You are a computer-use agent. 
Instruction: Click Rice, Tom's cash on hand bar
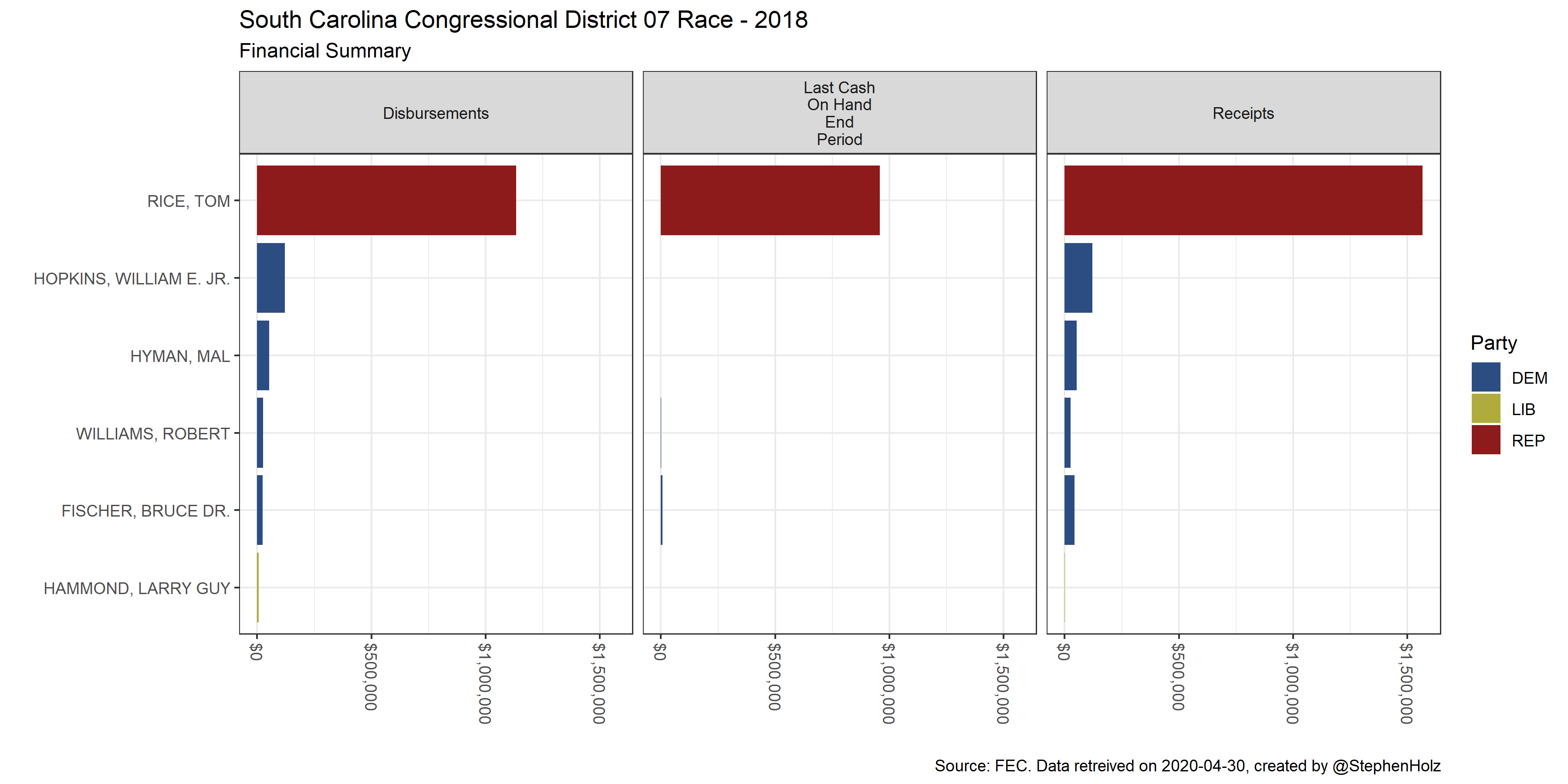pyautogui.click(x=769, y=200)
